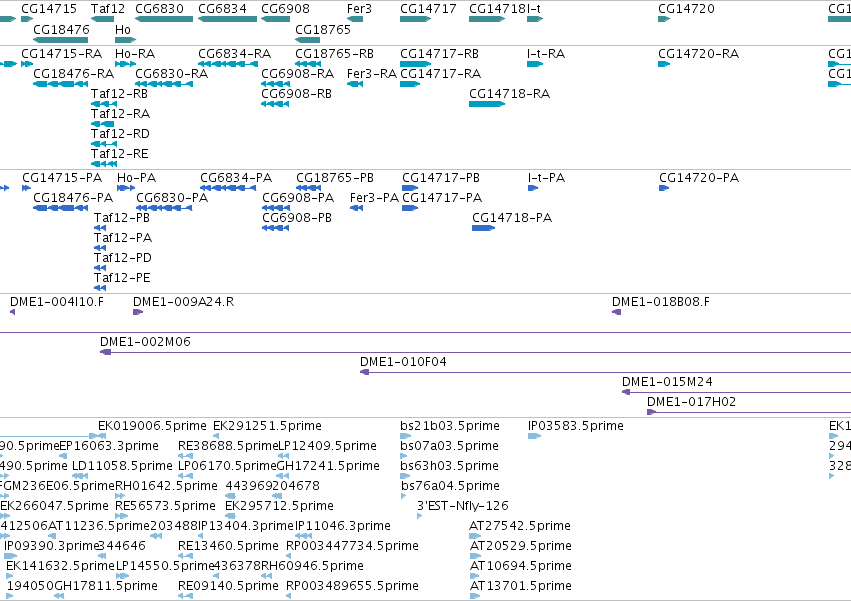Open transcript CG14718-RA label
Viewport: 851px width, 601px height.
[509, 94]
